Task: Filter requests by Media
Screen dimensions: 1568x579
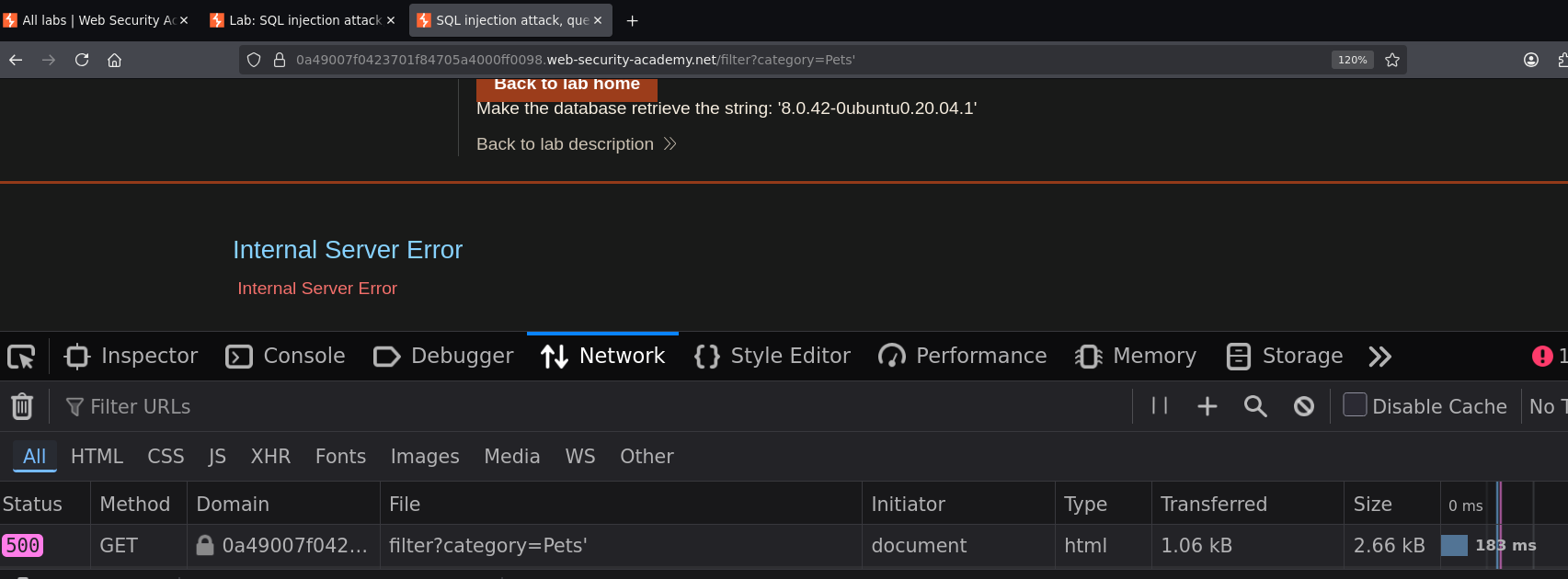Action: click(512, 457)
